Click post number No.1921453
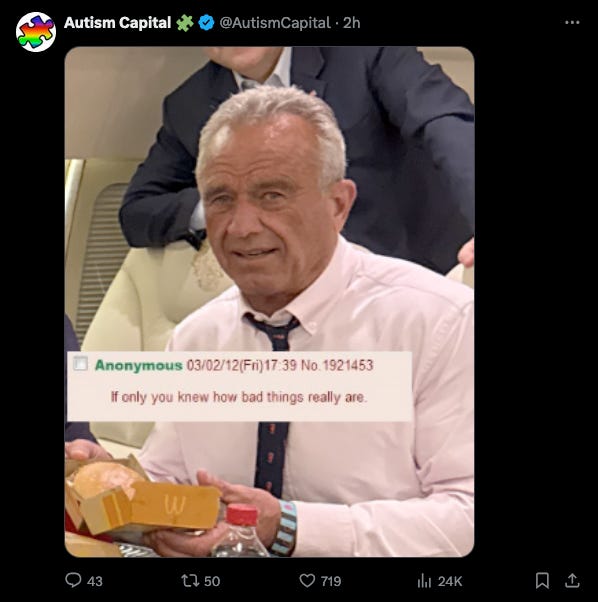The width and height of the screenshot is (598, 602). [337, 365]
